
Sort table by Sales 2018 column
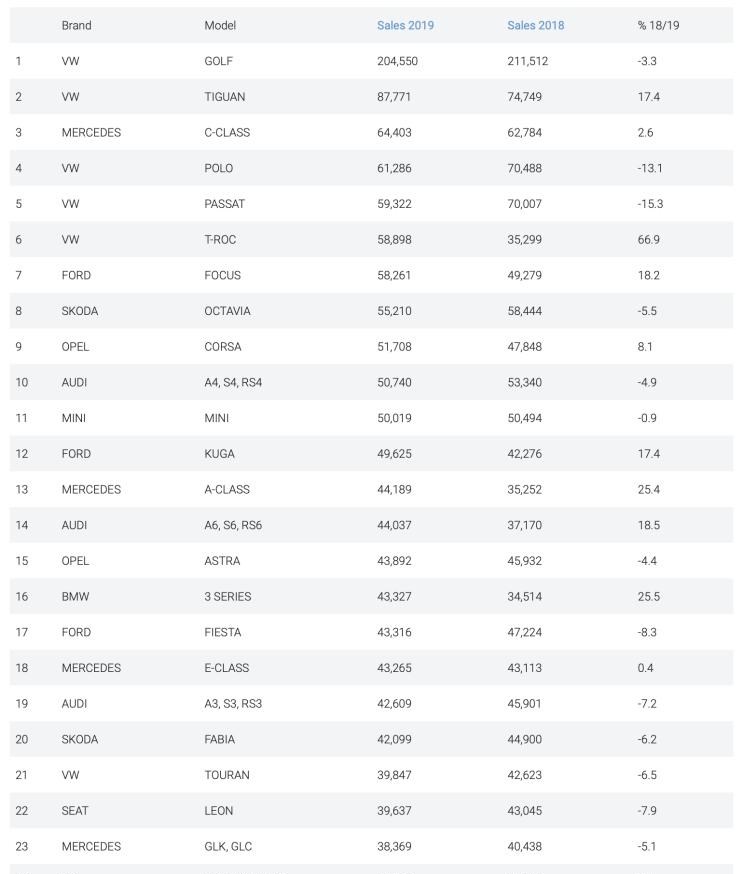coord(536,25)
